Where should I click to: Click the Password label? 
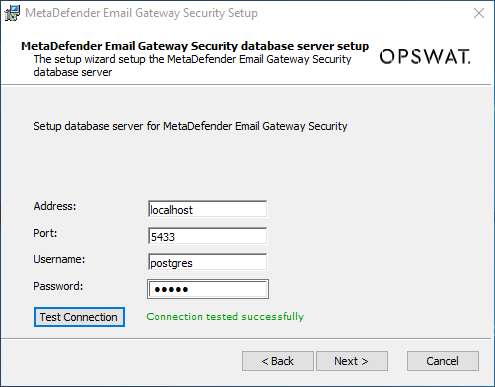[x=58, y=286]
